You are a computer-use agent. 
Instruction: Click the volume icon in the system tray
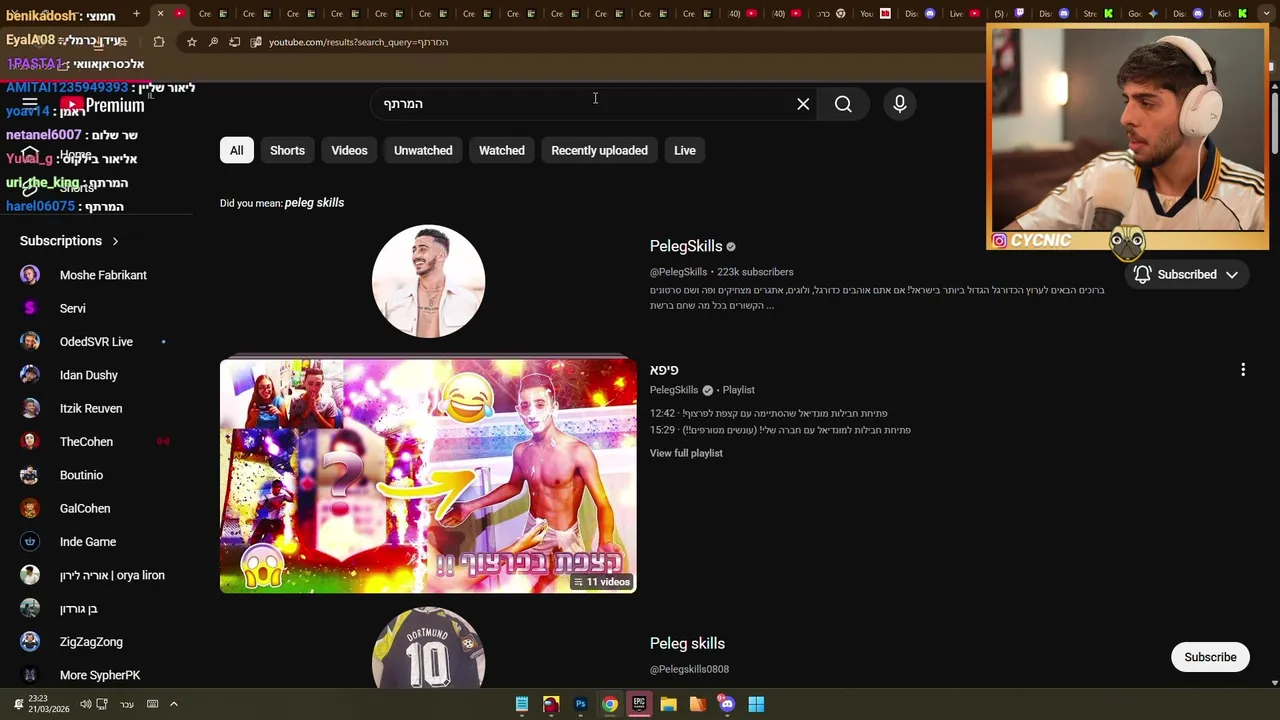point(86,704)
